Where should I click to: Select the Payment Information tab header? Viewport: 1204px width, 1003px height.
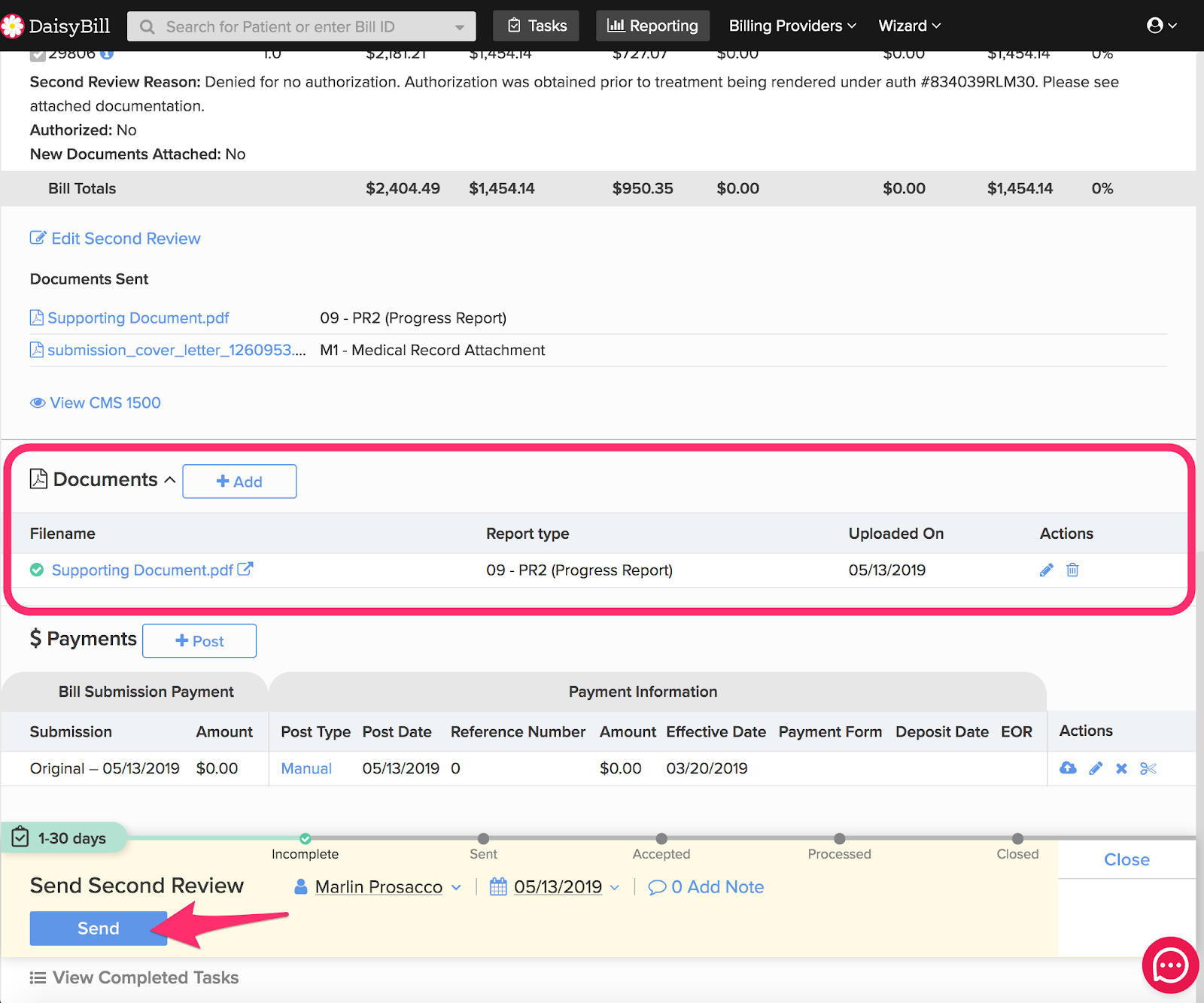pyautogui.click(x=657, y=691)
